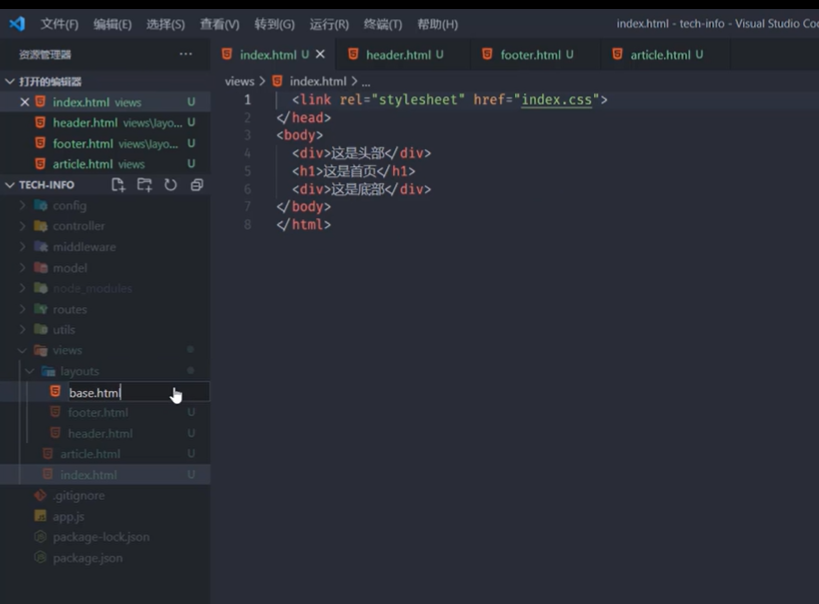Click the HTML5 icon beside the base.html input
Viewport: 819px width, 604px height.
55,391
